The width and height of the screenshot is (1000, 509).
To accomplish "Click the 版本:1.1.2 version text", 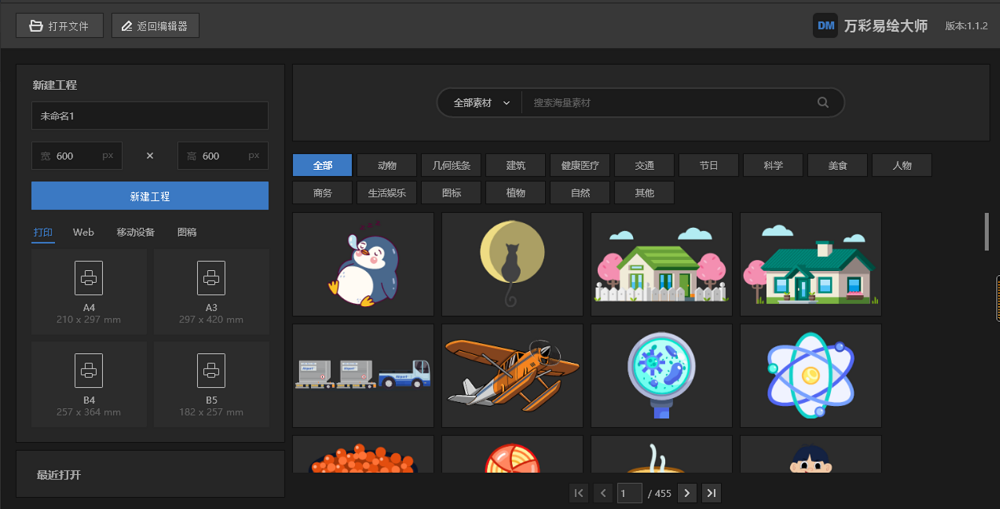I will [x=966, y=26].
